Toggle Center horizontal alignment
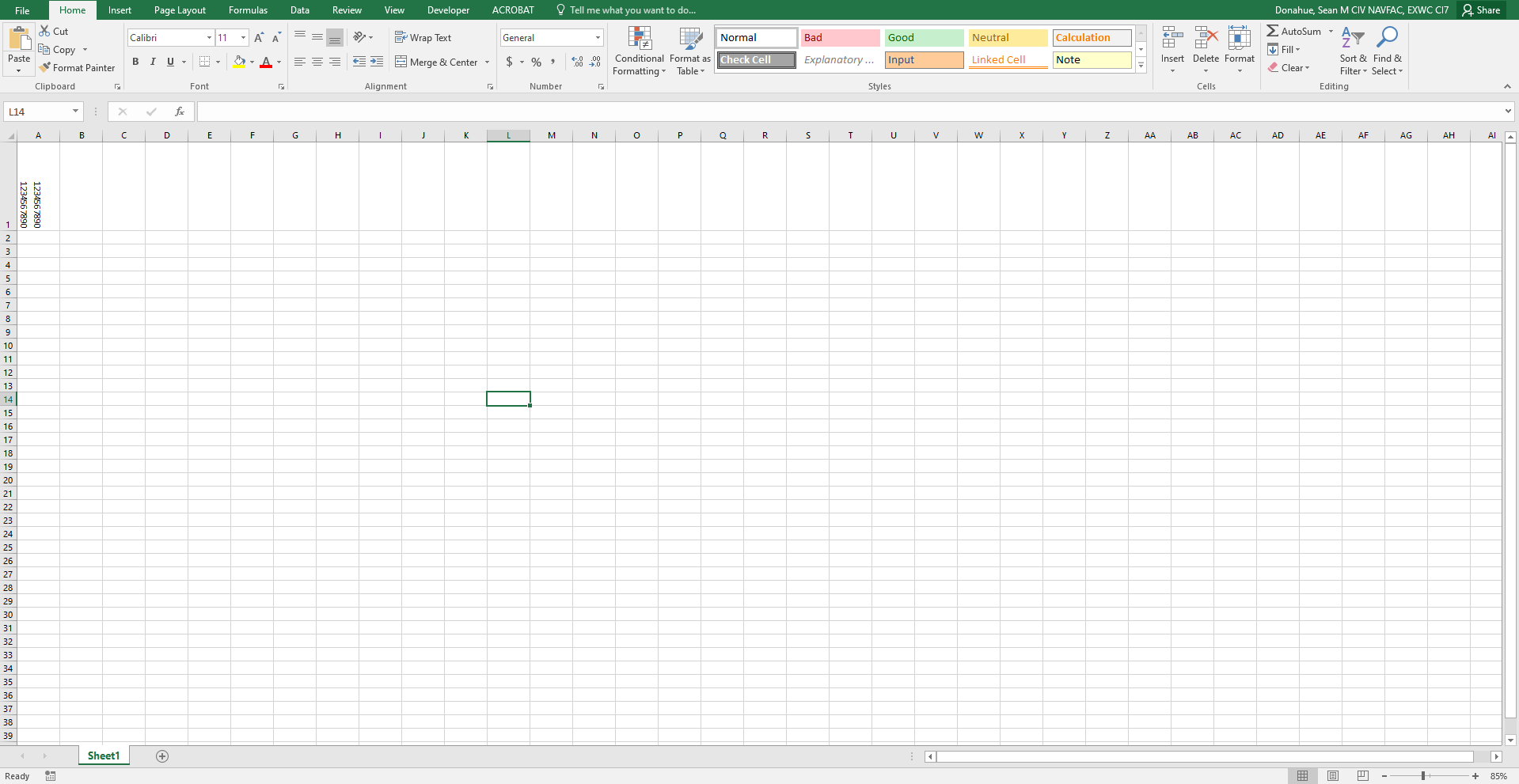The width and height of the screenshot is (1519, 784). coord(317,62)
